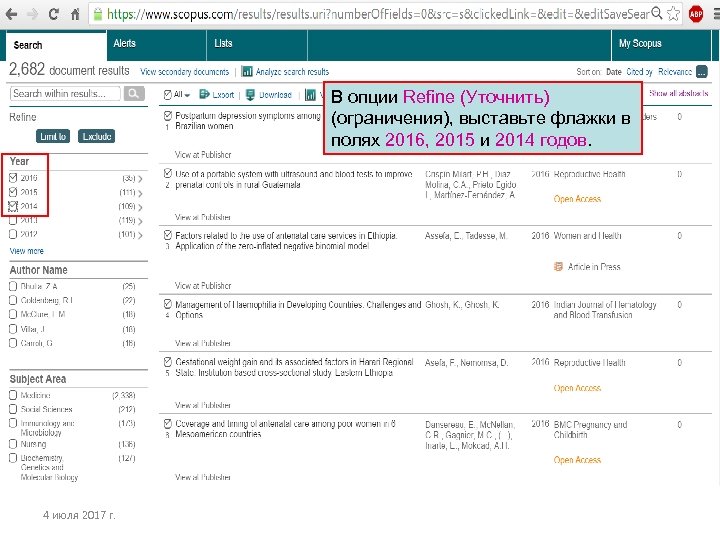Screen dimensions: 720x540
Task: Open the sort options blue icon
Action: click(x=702, y=72)
